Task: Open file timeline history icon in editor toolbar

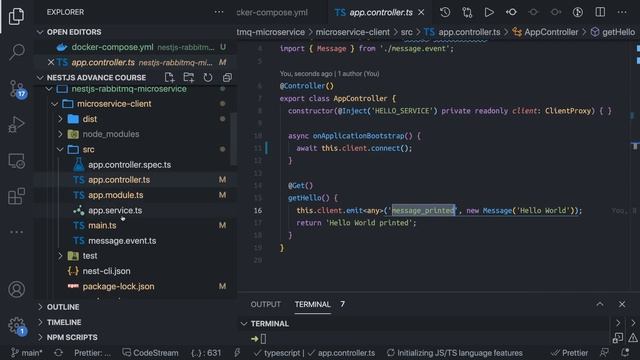Action: click(445, 12)
